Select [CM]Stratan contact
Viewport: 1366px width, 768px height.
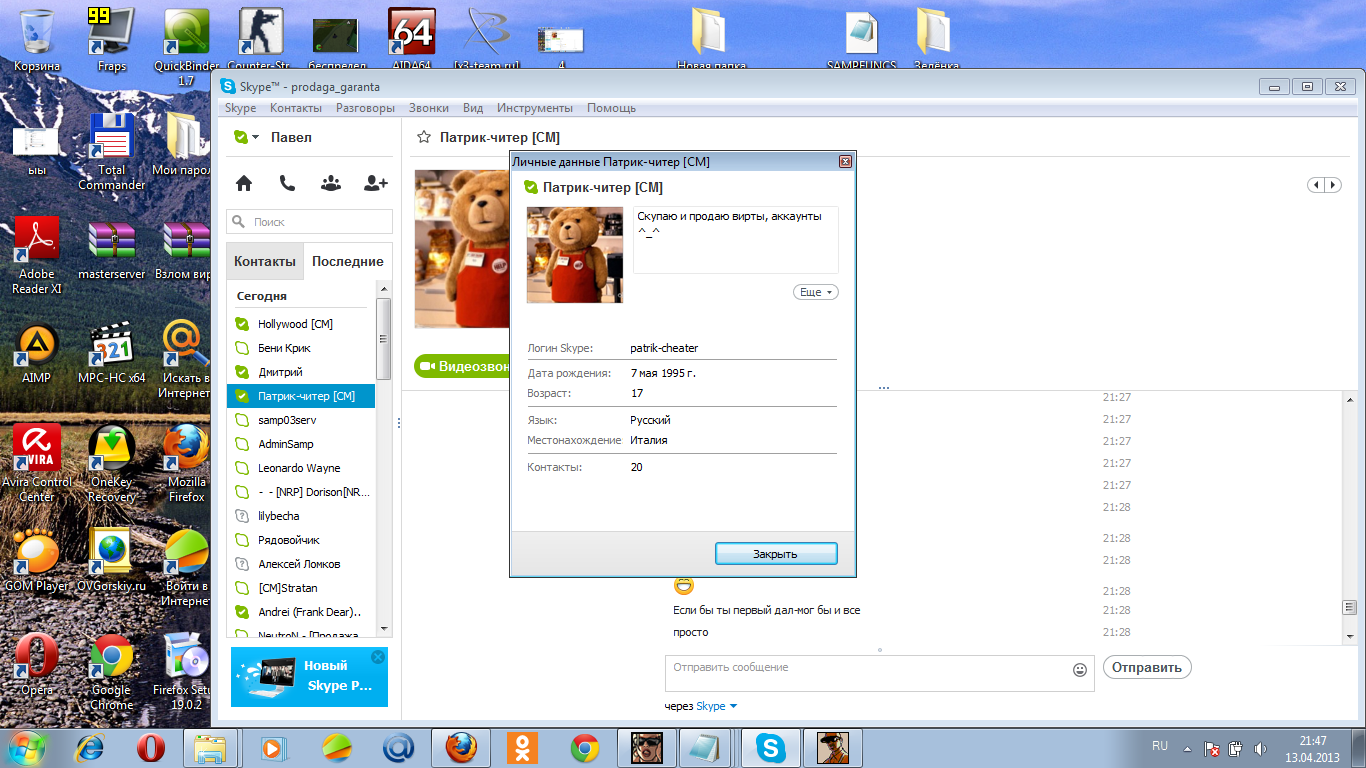(301, 588)
